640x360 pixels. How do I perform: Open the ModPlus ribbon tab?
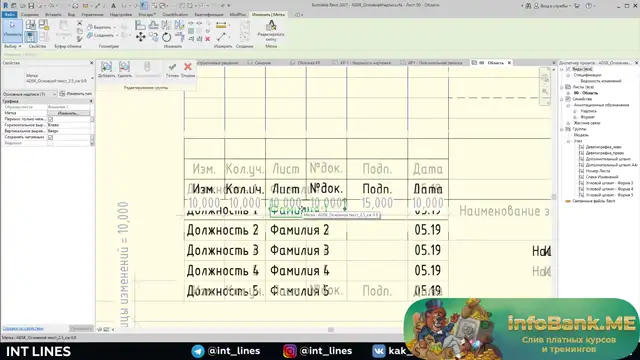(x=237, y=15)
